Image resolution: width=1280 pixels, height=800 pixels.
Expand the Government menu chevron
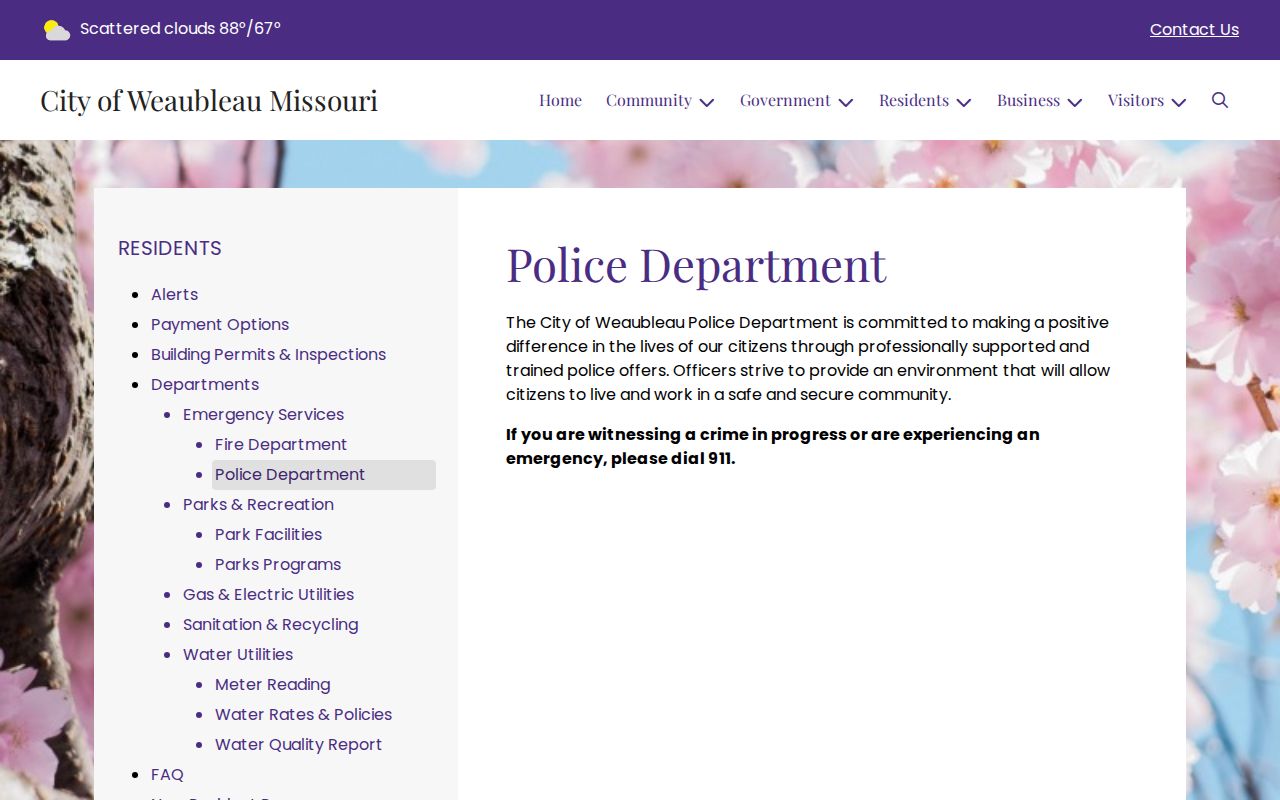[846, 102]
